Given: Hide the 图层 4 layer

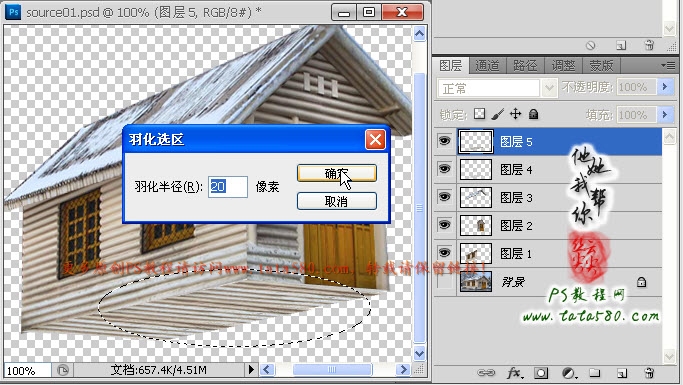Looking at the screenshot, I should 444,169.
